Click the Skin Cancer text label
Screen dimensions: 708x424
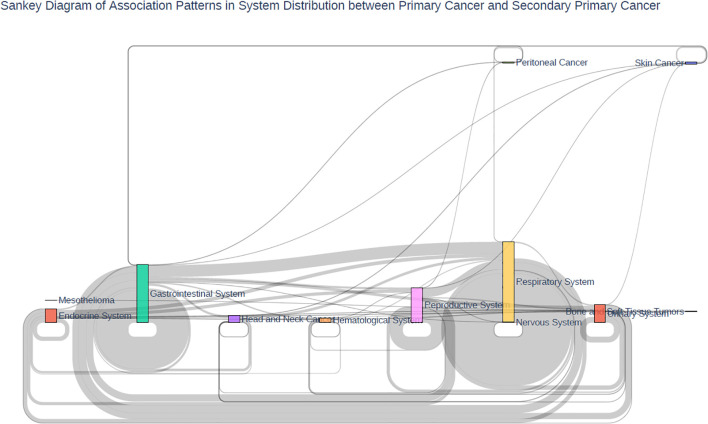[x=659, y=63]
